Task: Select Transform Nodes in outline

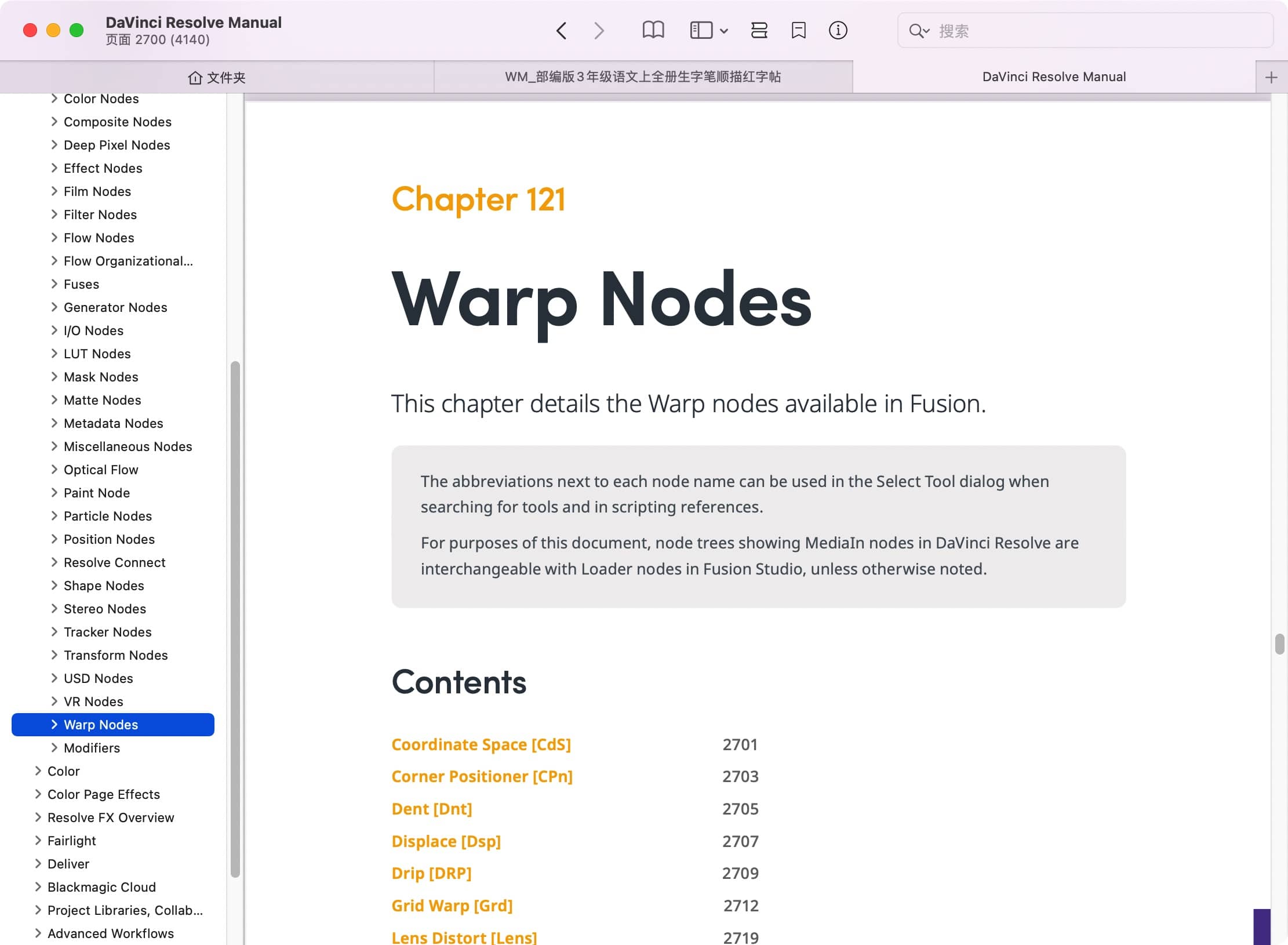Action: tap(115, 655)
